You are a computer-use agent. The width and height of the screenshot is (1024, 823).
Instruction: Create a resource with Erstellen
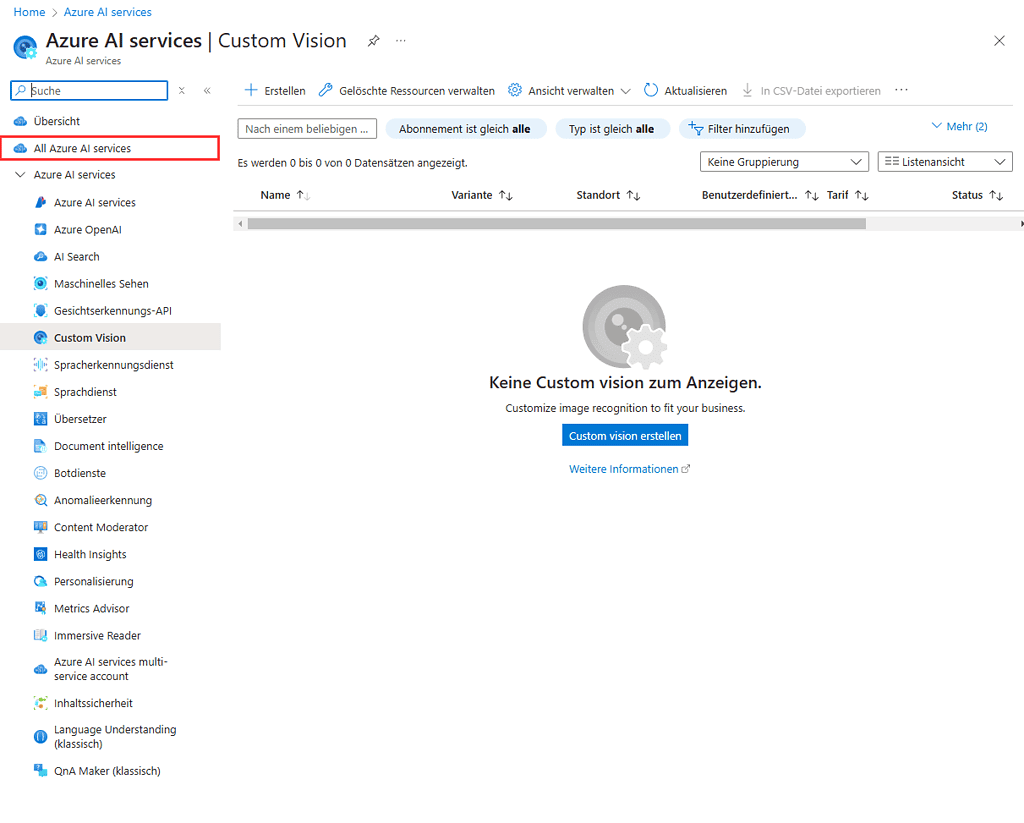274,89
